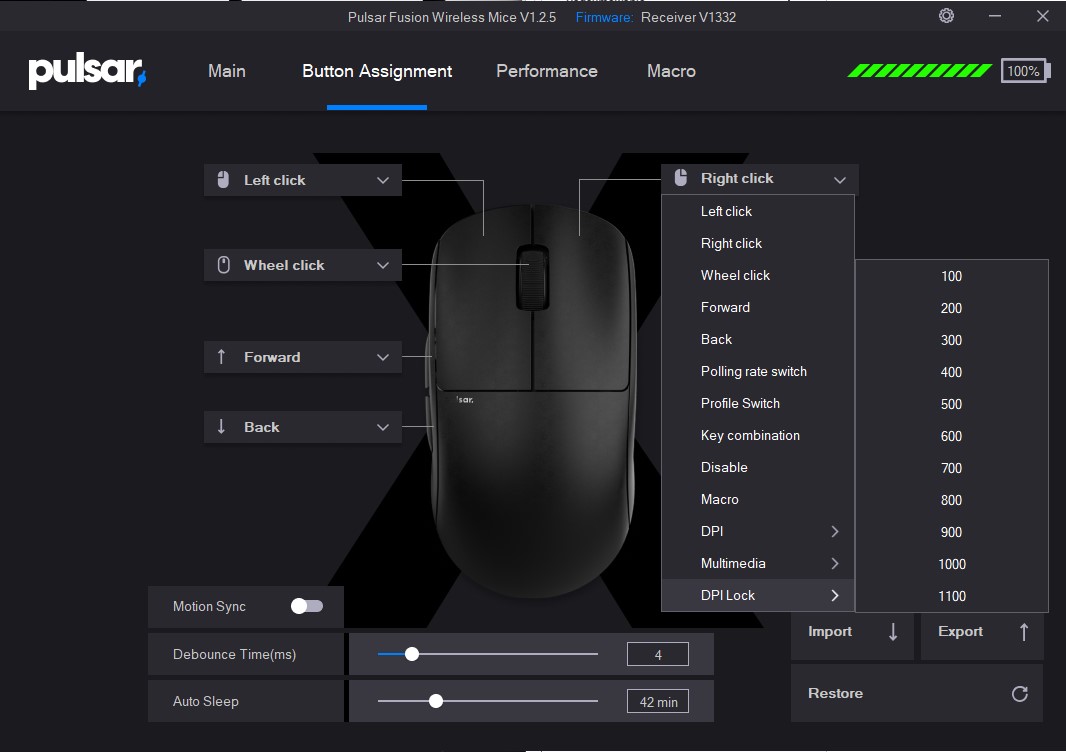Expand the Left click dropdown
Image resolution: width=1066 pixels, height=752 pixels.
(x=382, y=180)
